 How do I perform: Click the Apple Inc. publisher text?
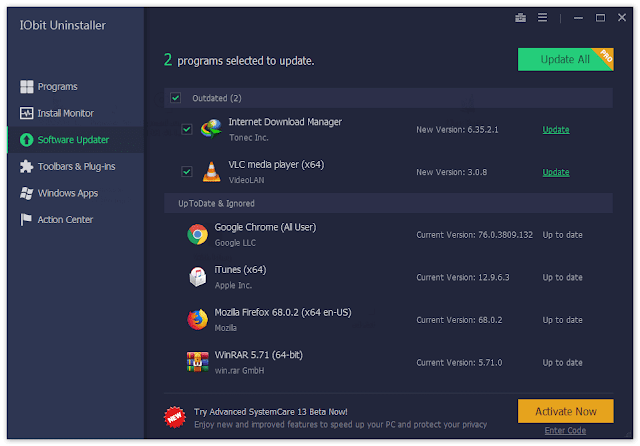233,285
